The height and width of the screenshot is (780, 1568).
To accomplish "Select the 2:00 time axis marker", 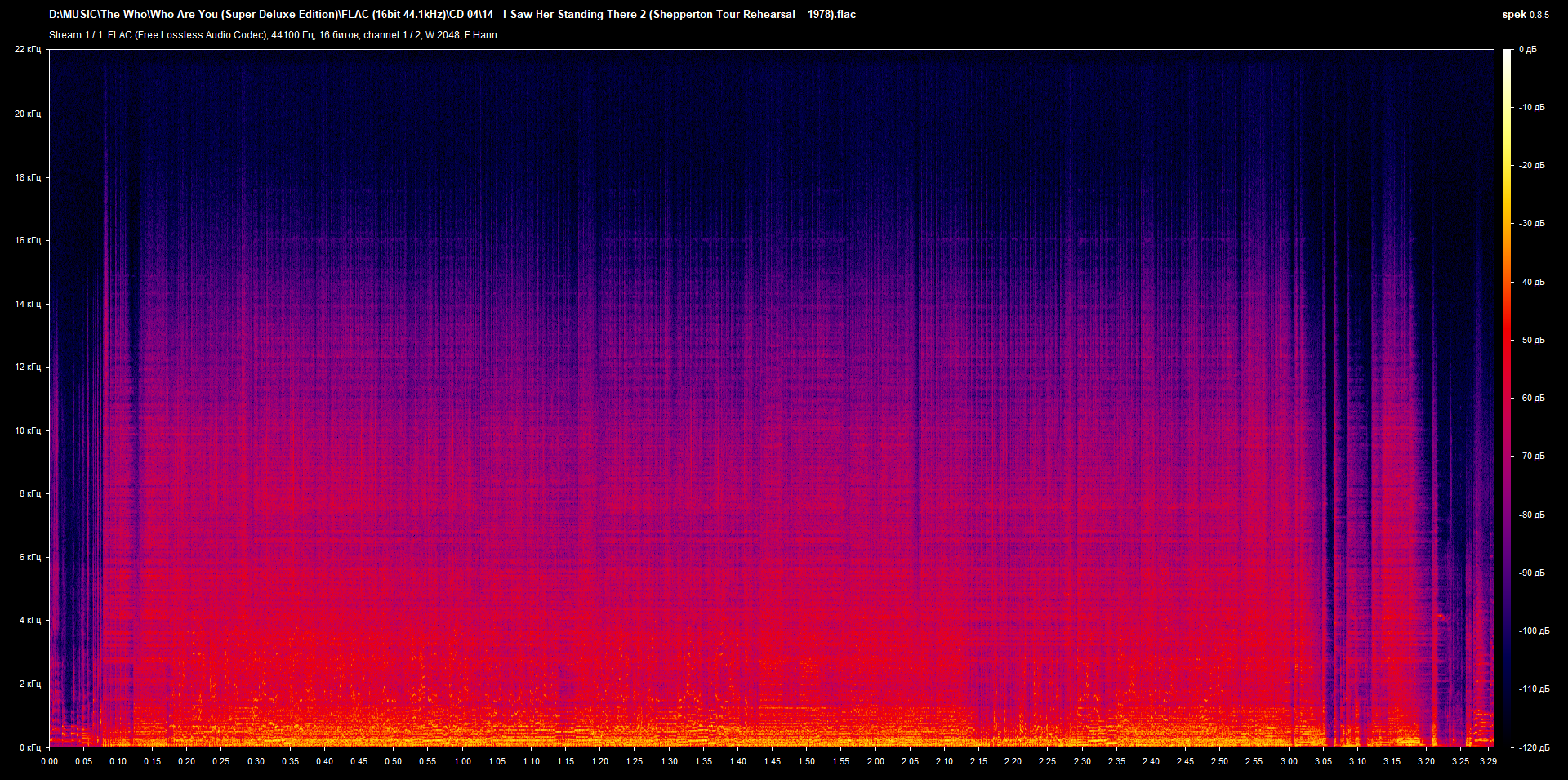I will pyautogui.click(x=875, y=761).
